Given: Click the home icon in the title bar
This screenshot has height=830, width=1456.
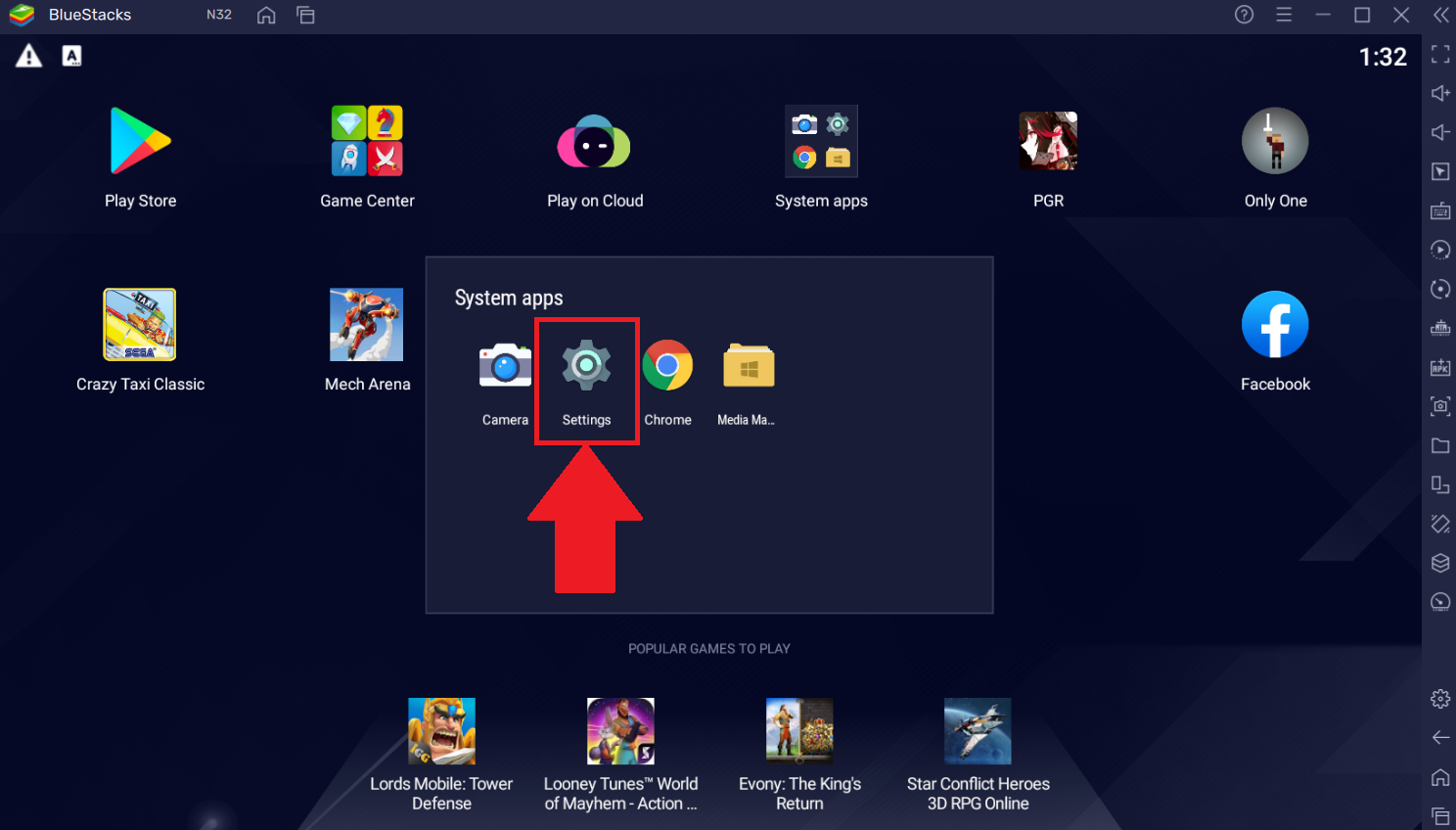Looking at the screenshot, I should coord(266,15).
